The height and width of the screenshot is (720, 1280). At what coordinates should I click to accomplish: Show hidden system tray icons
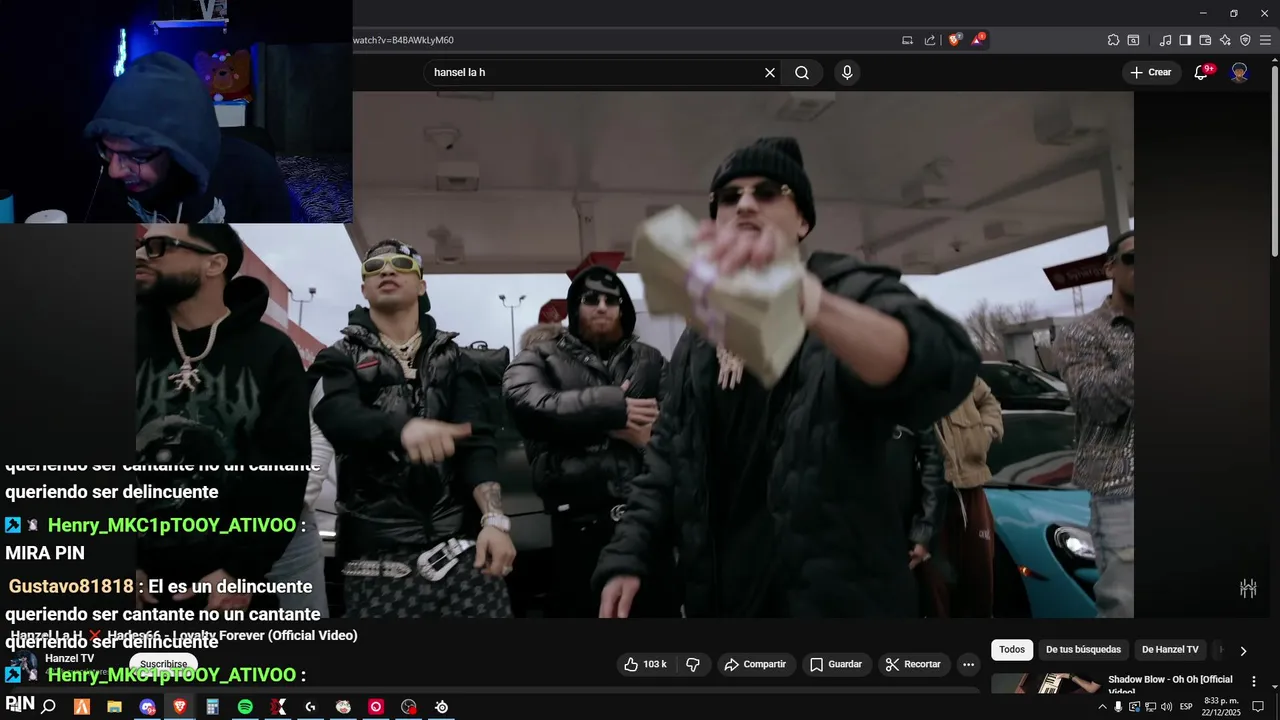pos(1102,707)
